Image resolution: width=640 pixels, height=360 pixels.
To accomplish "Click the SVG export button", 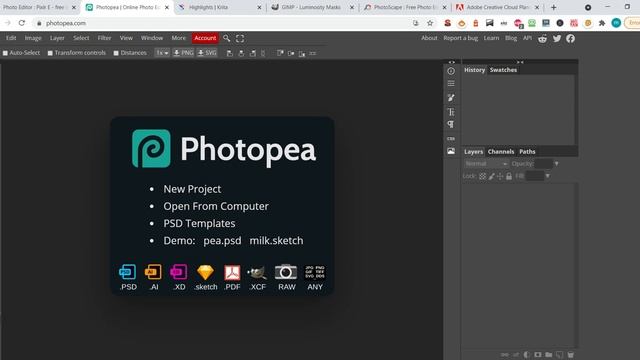I will [207, 53].
